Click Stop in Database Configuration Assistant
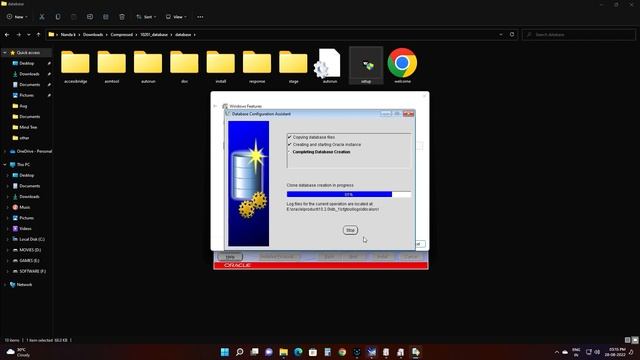Screen dimensions: 640x360 click(x=350, y=230)
